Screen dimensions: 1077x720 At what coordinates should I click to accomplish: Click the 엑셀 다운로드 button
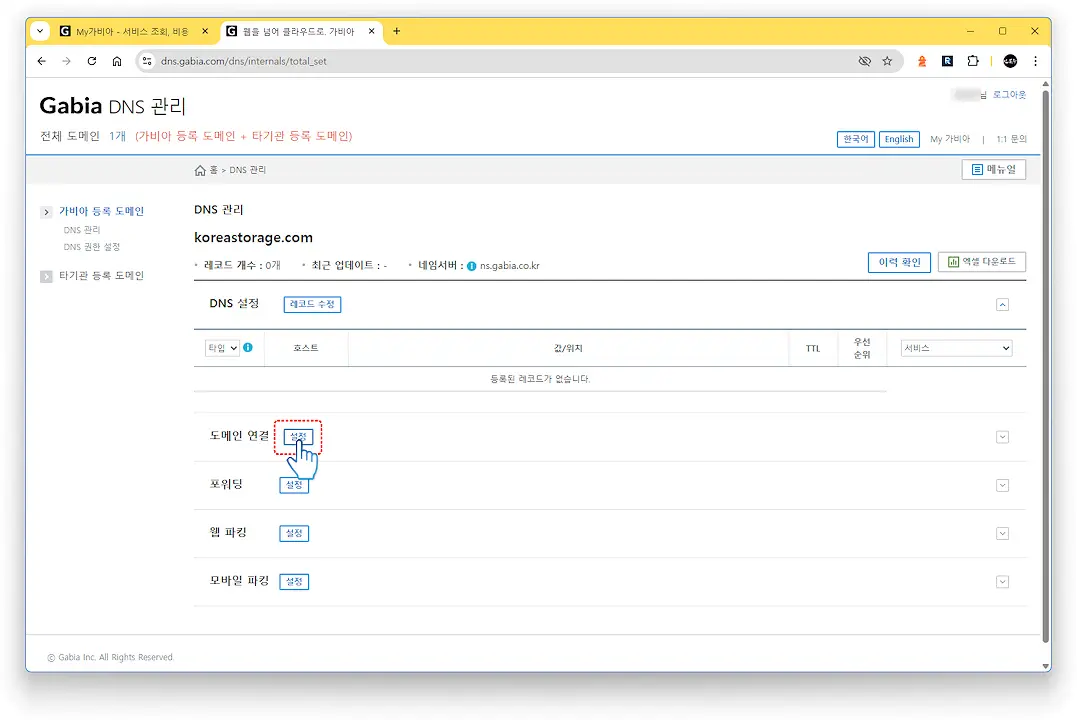click(x=982, y=262)
